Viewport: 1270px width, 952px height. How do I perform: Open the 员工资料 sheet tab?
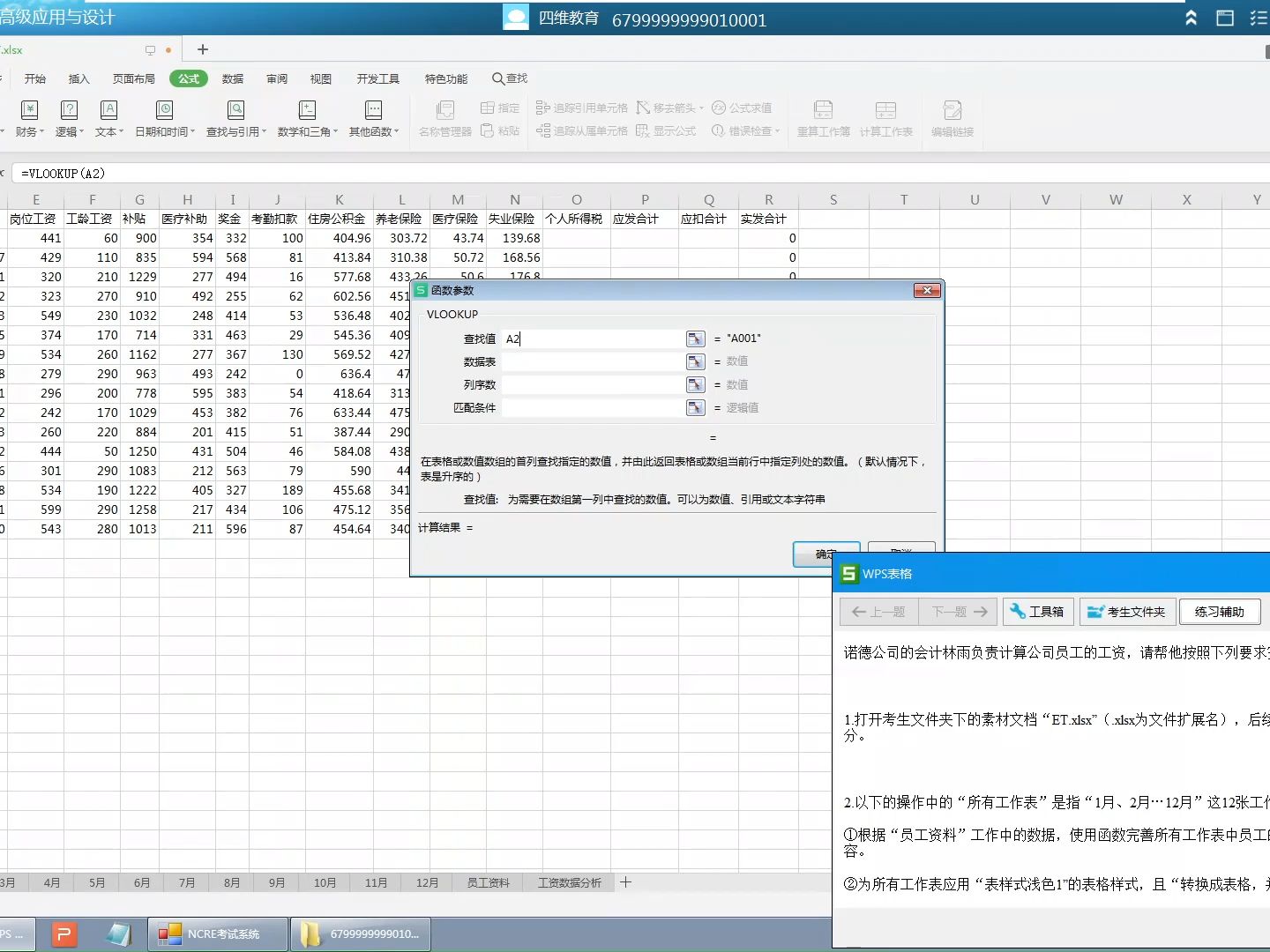click(487, 882)
